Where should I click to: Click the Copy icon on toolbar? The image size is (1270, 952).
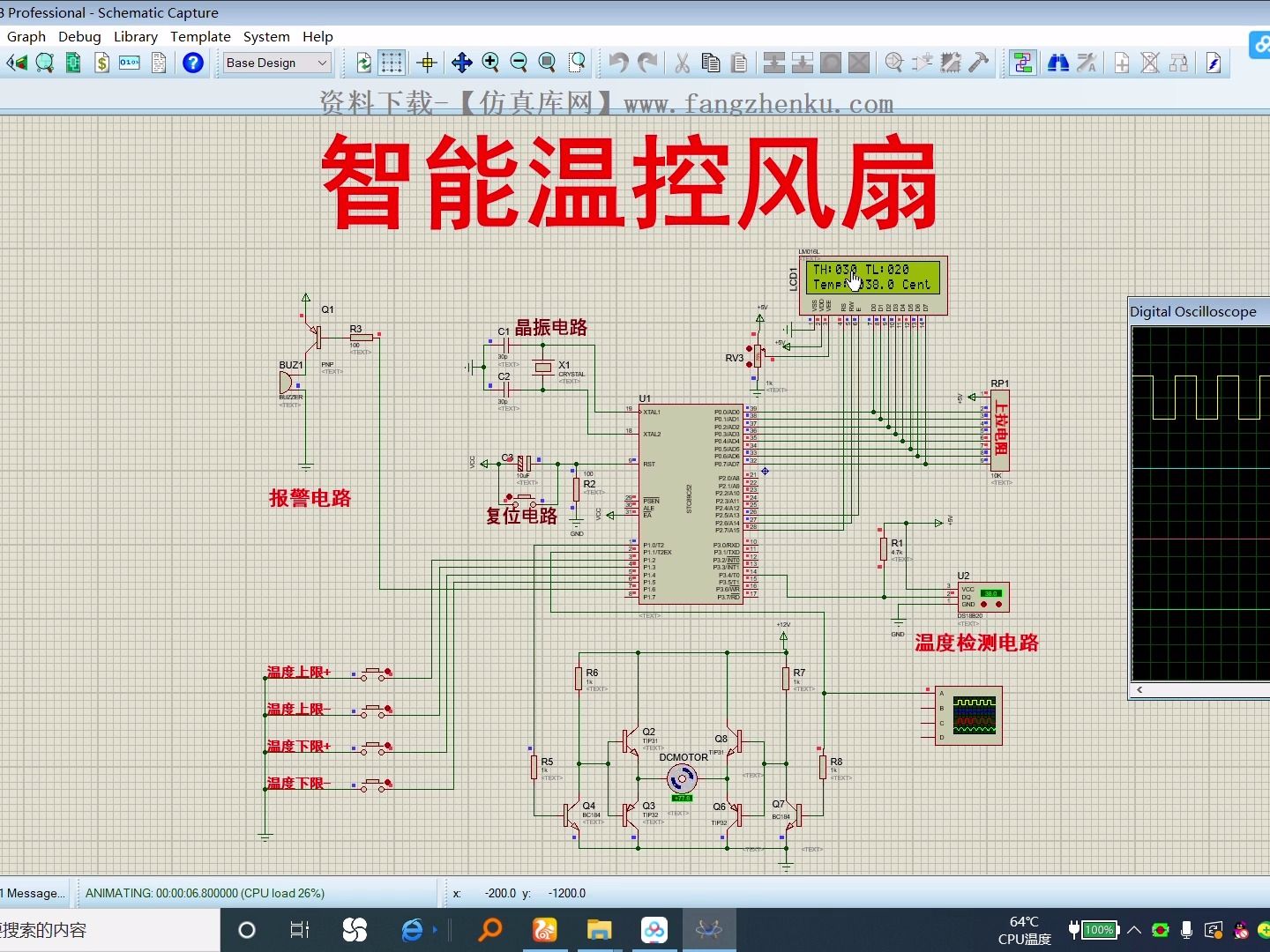pos(710,63)
